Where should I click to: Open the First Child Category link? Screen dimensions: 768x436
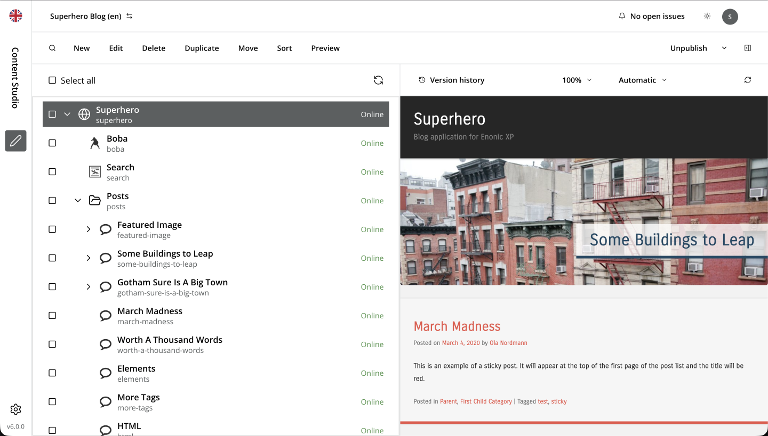[x=486, y=401]
